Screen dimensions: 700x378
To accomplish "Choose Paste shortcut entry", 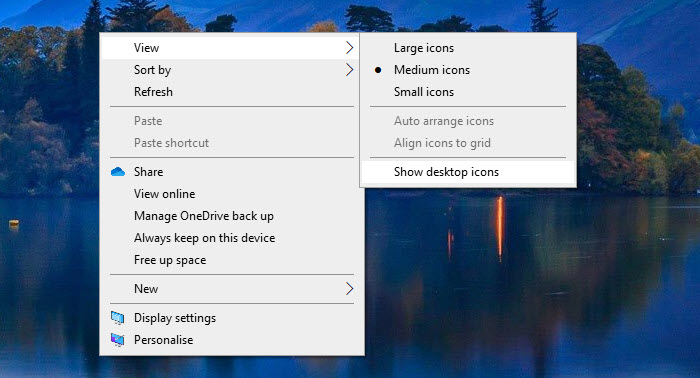I will coord(231,143).
